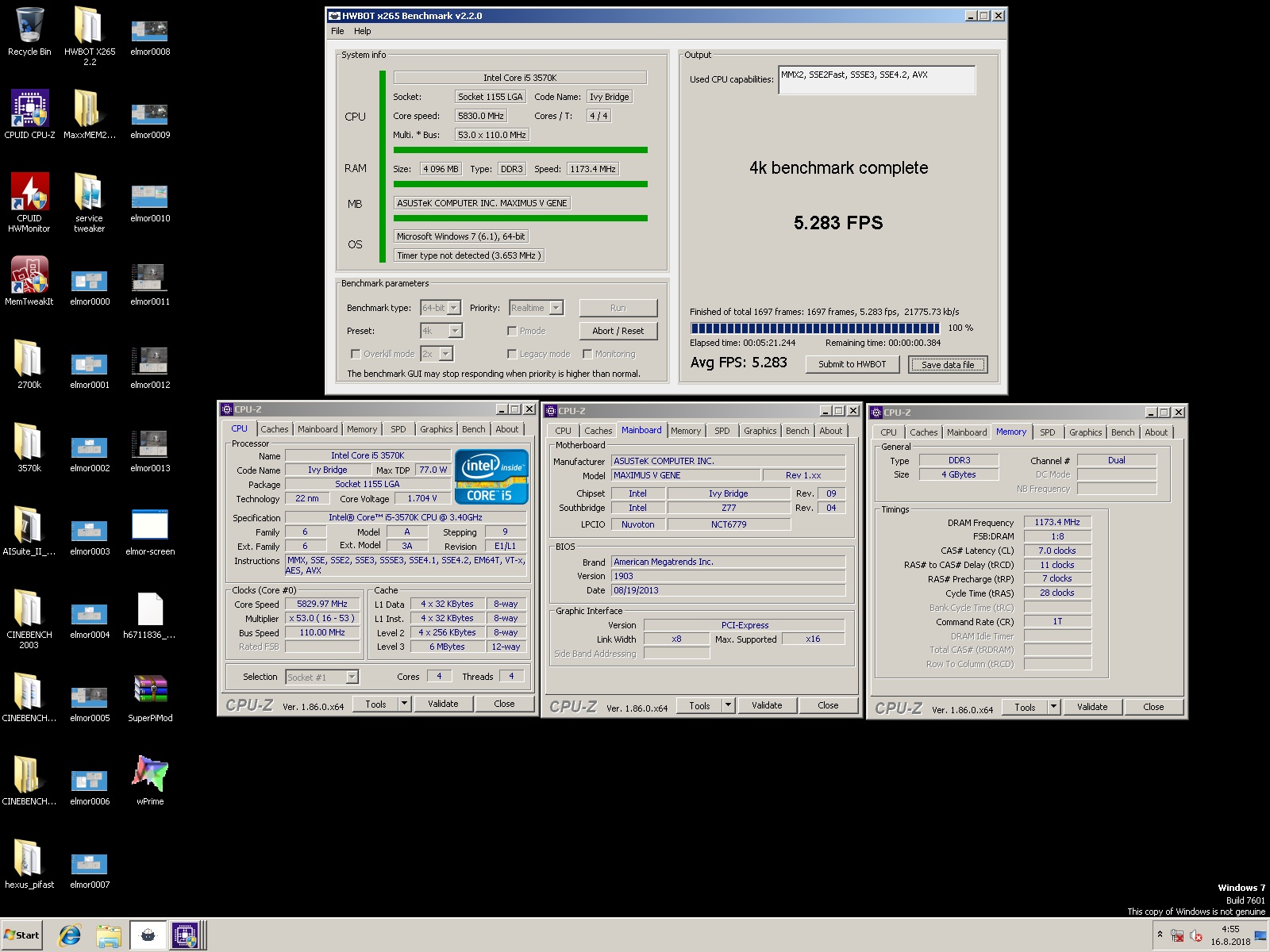The height and width of the screenshot is (952, 1270).
Task: Click the Used CPU capabilities text field
Action: (876, 79)
